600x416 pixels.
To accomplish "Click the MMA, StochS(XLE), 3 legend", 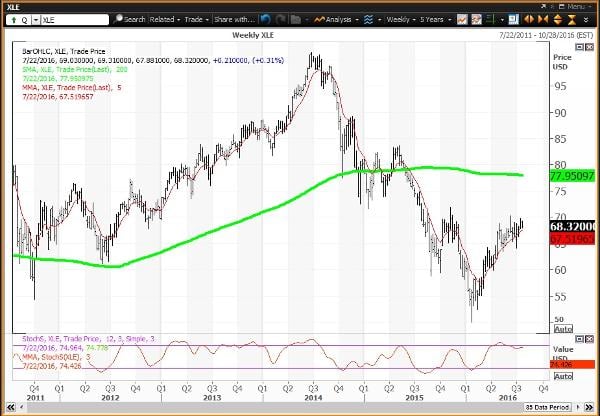I will tap(57, 357).
